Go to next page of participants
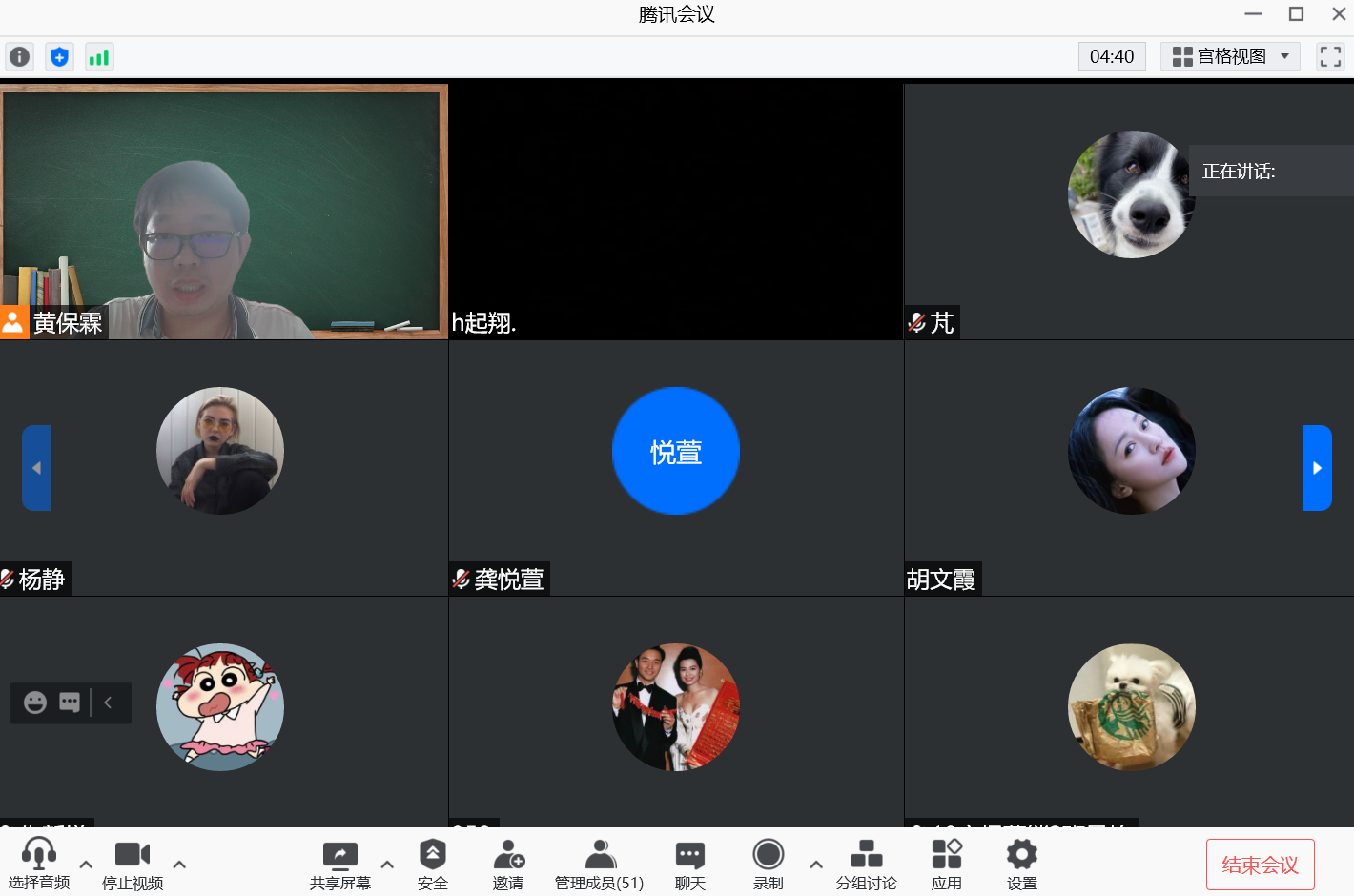Viewport: 1354px width, 896px height. (x=1317, y=468)
